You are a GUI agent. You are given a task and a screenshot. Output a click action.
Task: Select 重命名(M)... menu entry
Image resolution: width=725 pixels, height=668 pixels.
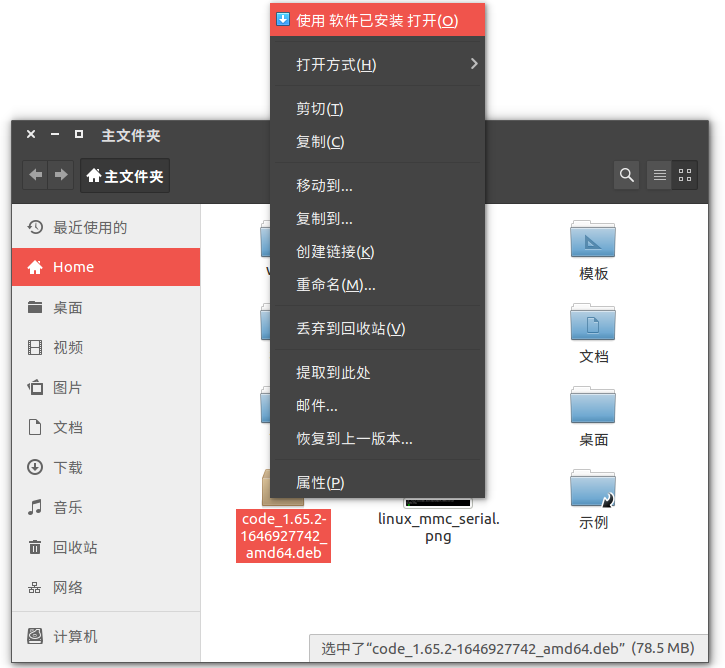click(377, 284)
